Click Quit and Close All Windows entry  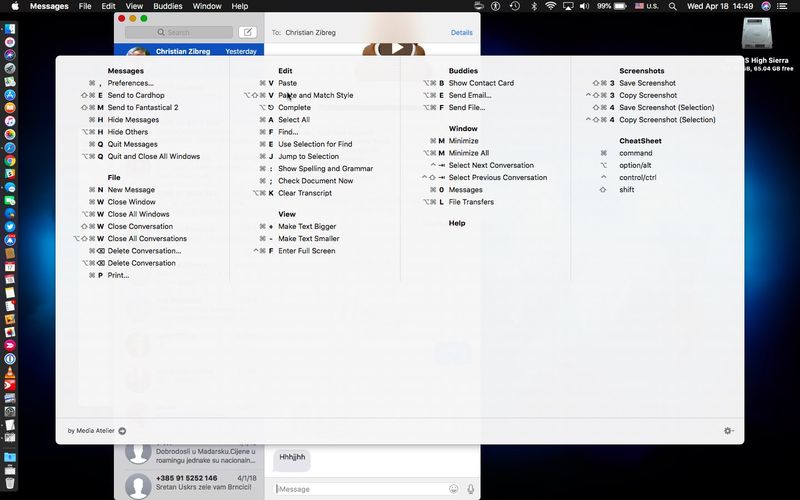154,156
